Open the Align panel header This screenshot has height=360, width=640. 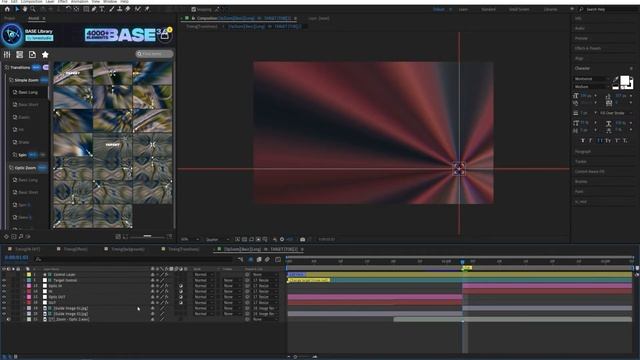coord(579,58)
